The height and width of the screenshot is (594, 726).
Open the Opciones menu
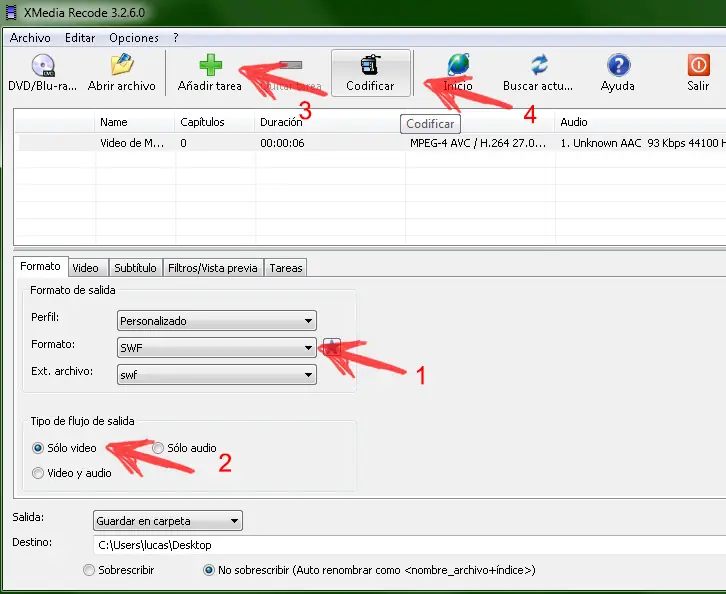(x=134, y=38)
